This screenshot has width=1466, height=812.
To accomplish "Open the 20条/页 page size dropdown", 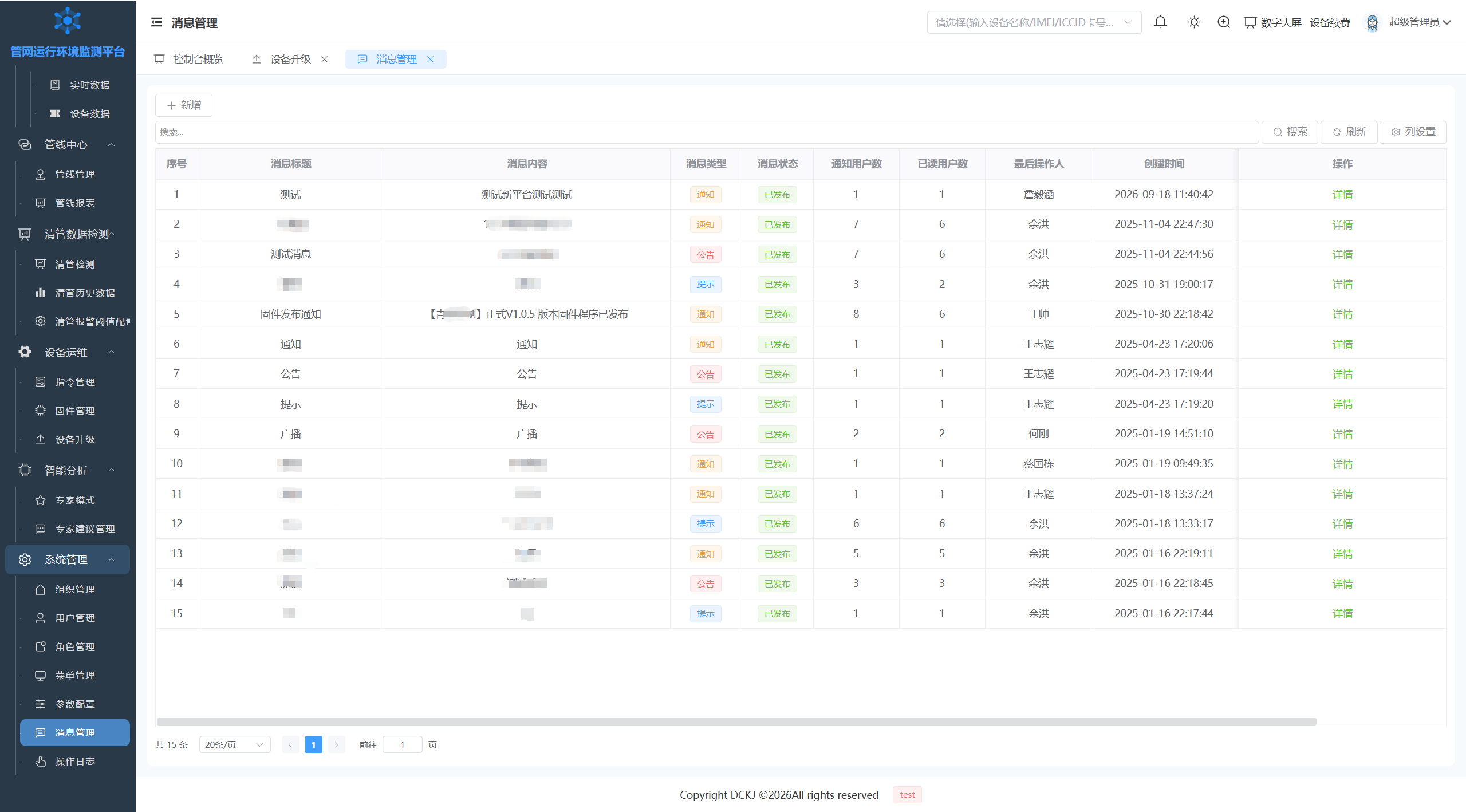I will (235, 744).
